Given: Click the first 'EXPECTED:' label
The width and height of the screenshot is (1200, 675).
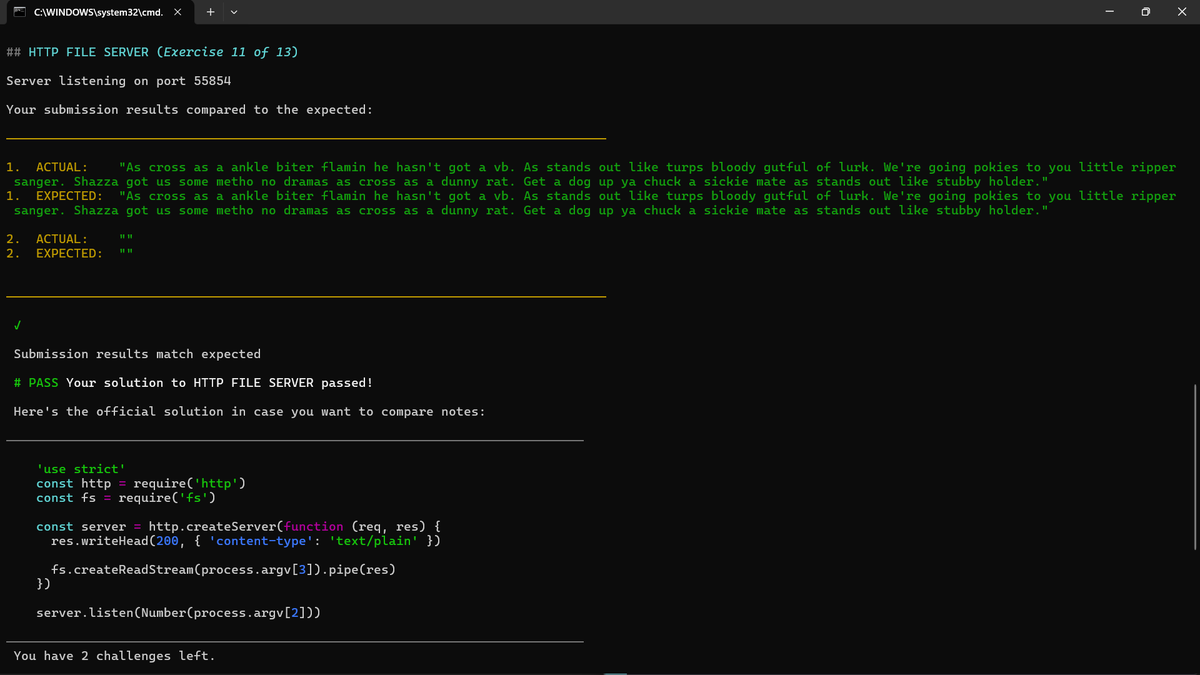Looking at the screenshot, I should (x=69, y=197).
